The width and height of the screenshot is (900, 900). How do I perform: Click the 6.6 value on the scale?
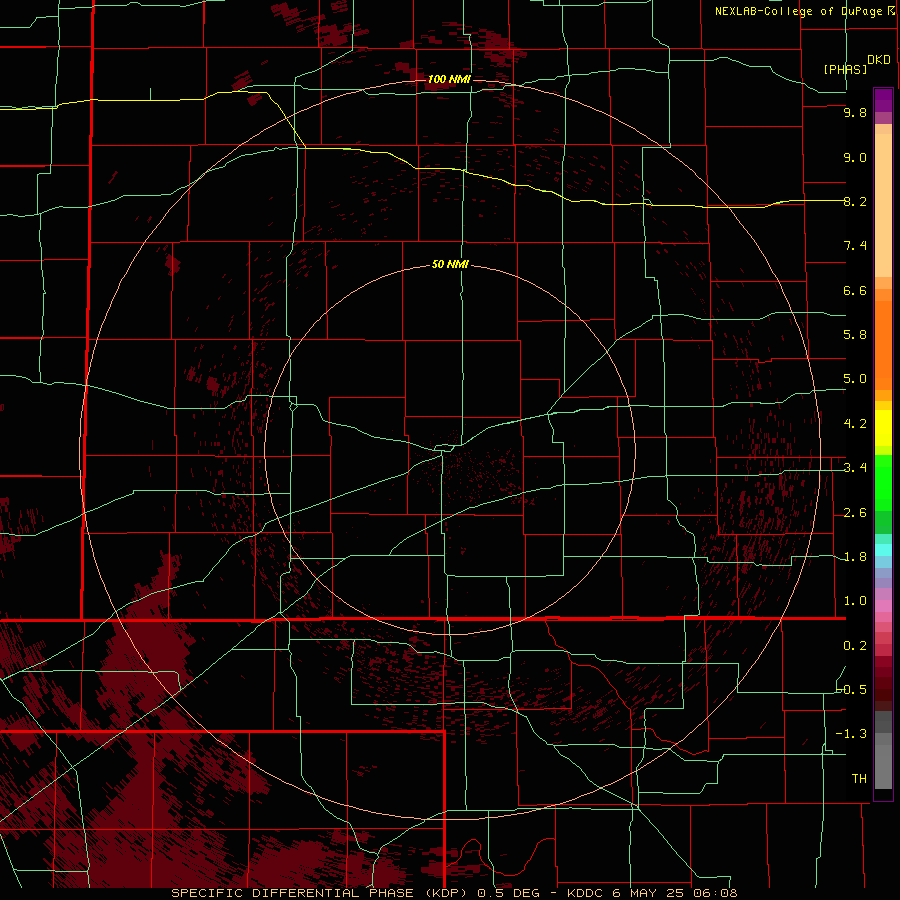[x=855, y=290]
